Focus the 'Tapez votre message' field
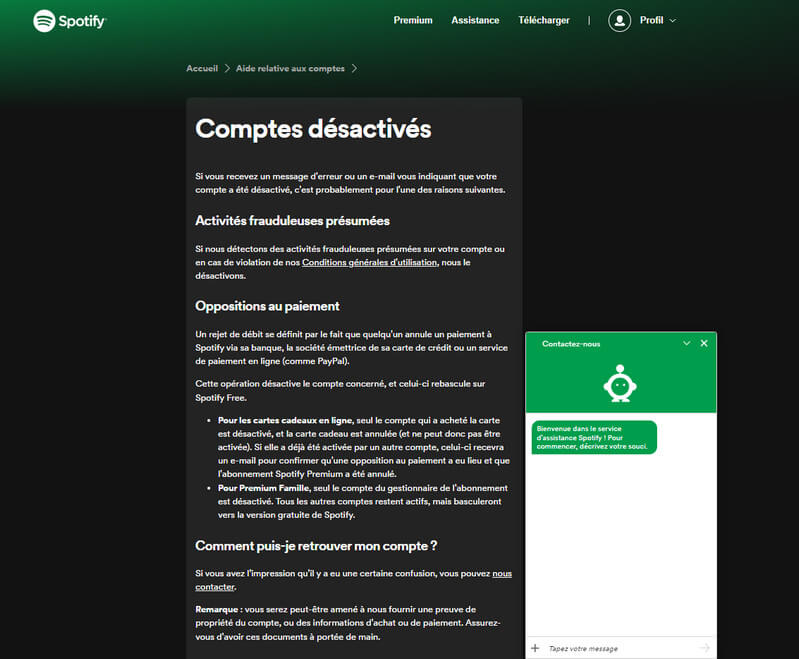The height and width of the screenshot is (659, 799). point(620,648)
